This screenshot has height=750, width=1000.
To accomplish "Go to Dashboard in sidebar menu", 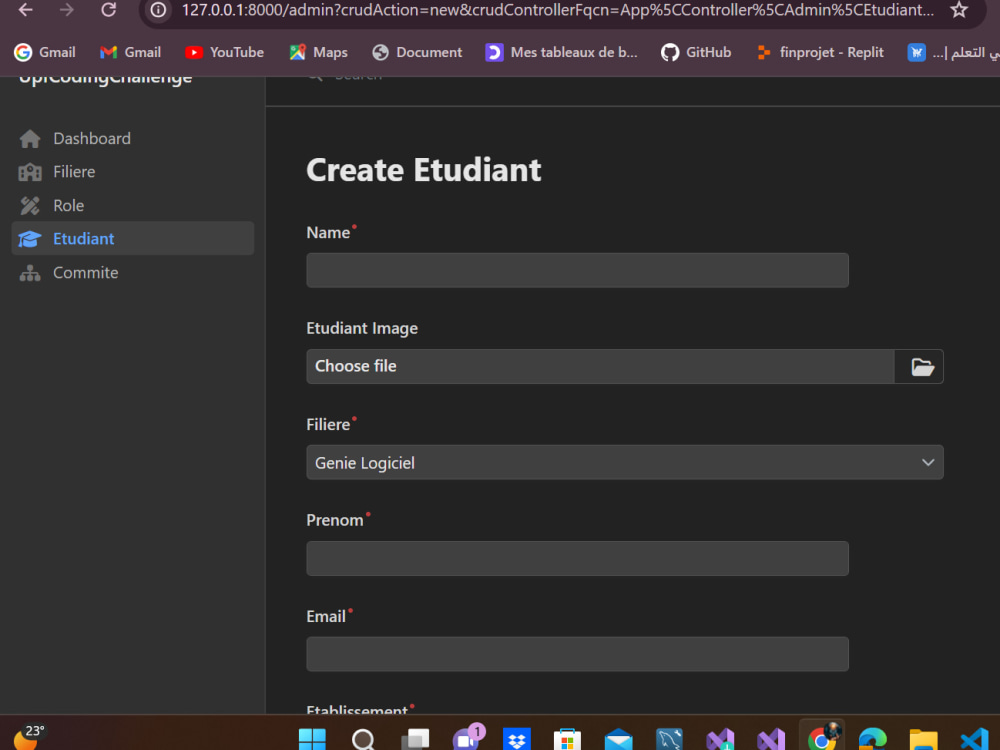I will 92,138.
